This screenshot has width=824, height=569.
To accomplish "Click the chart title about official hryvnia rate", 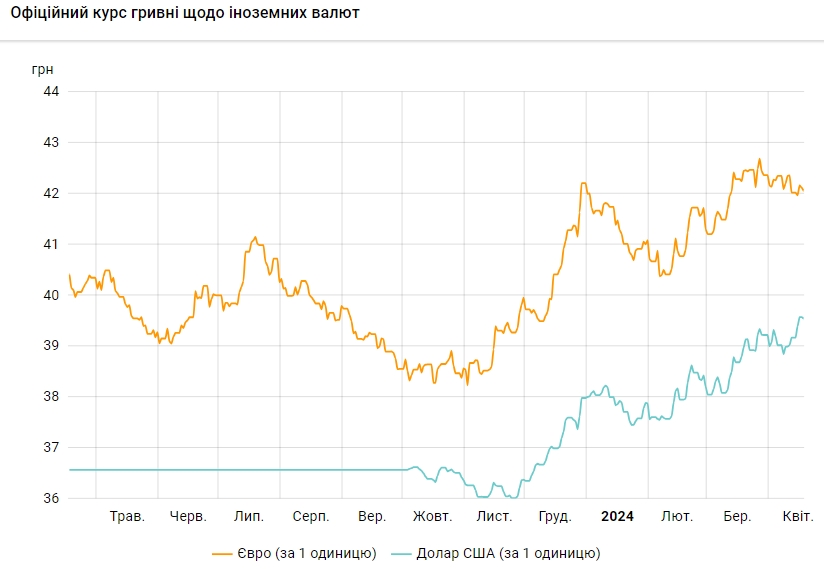I will 185,14.
